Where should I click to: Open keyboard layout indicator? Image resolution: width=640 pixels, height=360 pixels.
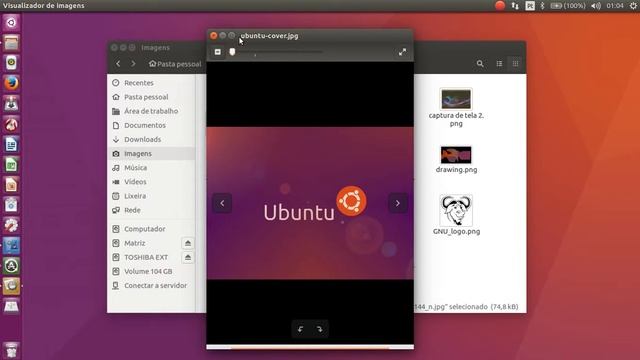[x=530, y=5]
